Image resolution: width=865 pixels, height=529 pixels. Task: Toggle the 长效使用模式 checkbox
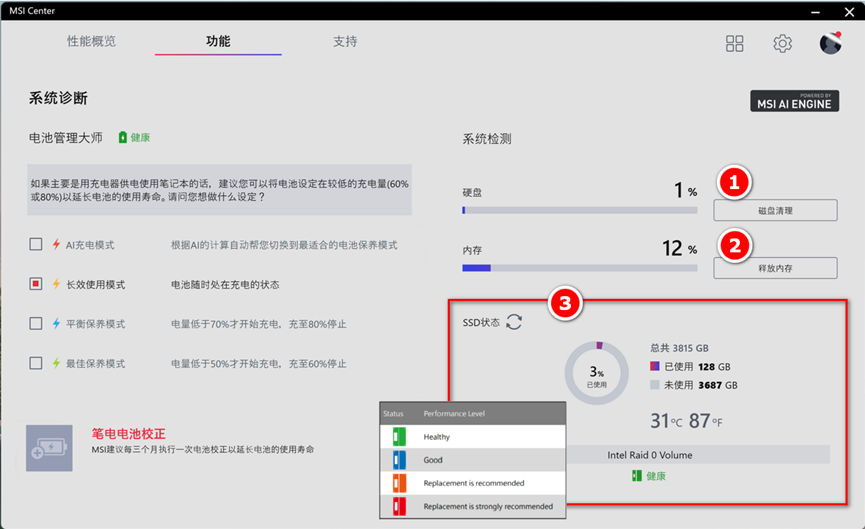pos(36,285)
